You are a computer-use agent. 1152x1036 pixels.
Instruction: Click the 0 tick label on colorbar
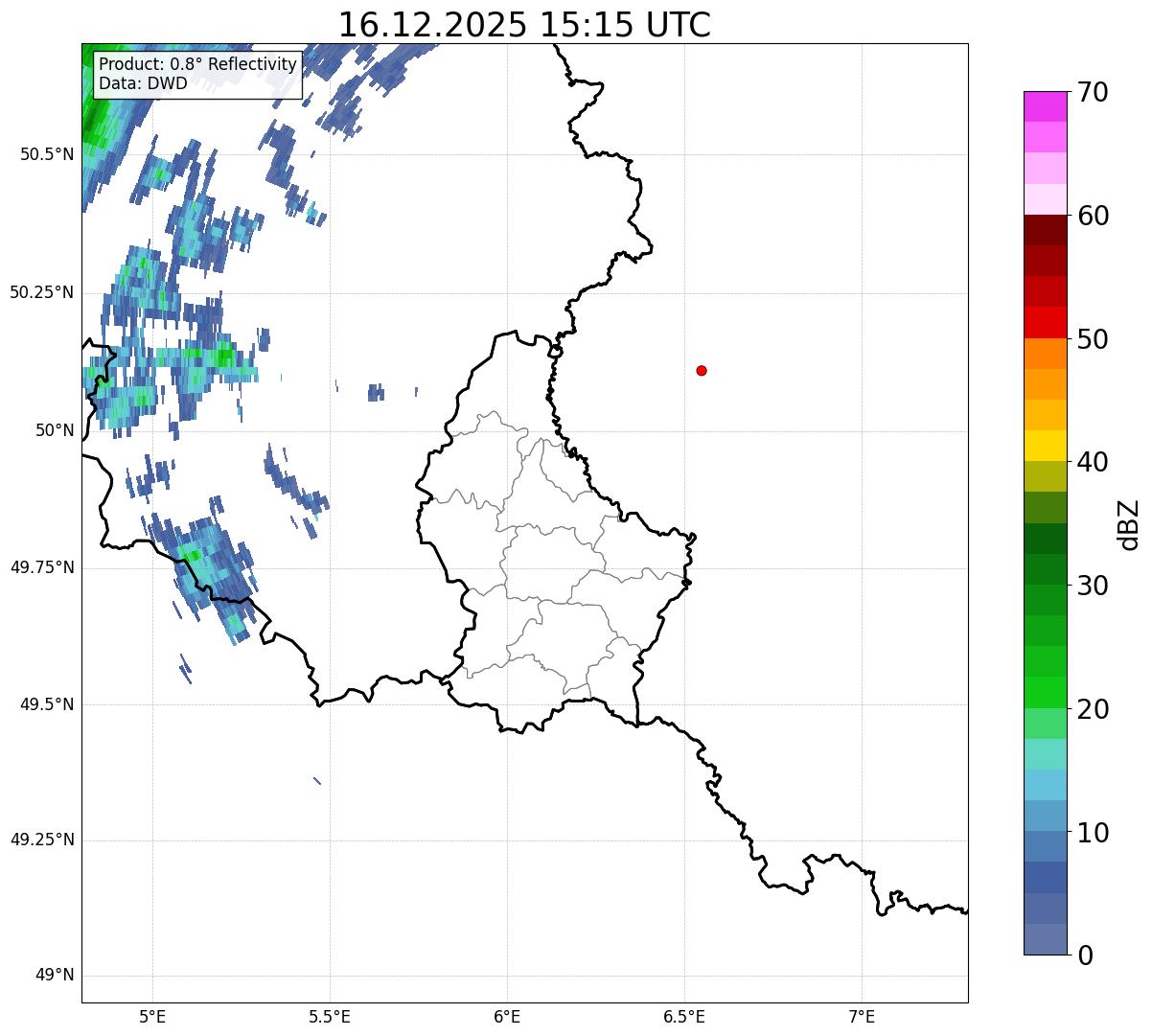coord(1085,955)
